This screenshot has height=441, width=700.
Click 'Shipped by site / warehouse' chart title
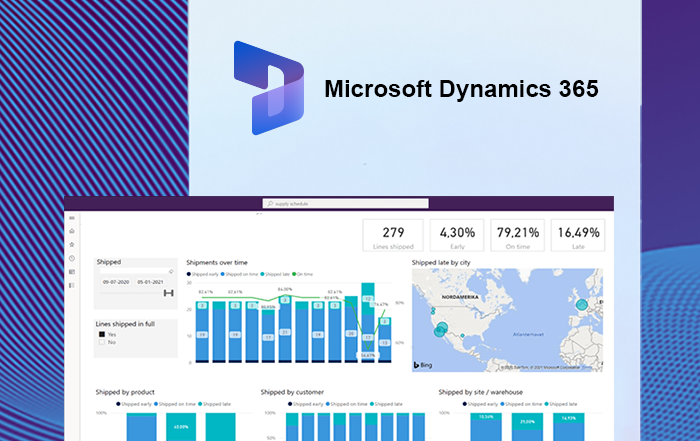tap(480, 392)
